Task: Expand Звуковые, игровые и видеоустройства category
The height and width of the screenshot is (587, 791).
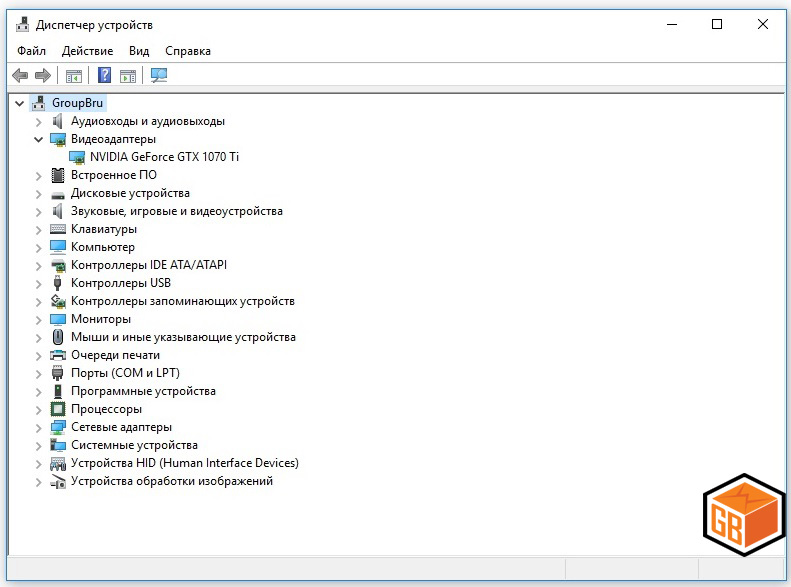Action: (x=38, y=212)
